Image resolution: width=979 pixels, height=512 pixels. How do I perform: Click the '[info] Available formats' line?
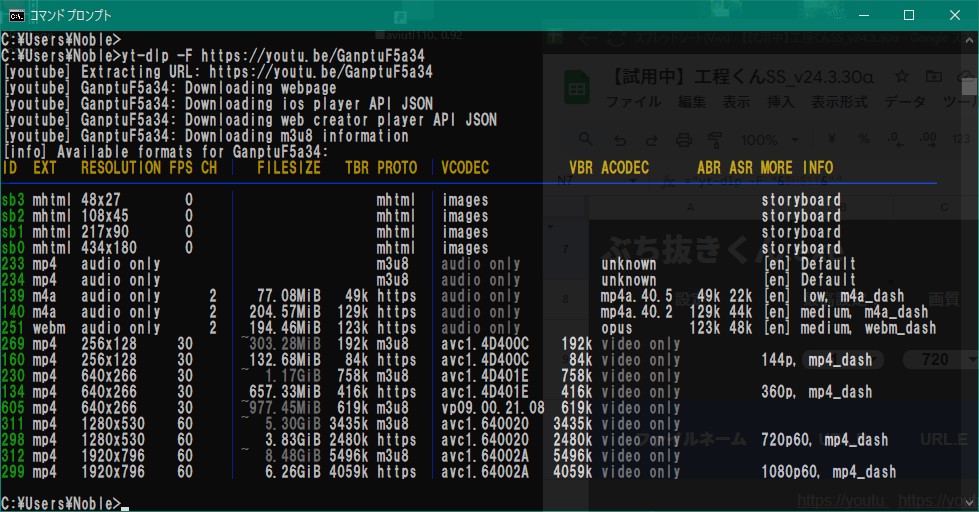coord(165,152)
